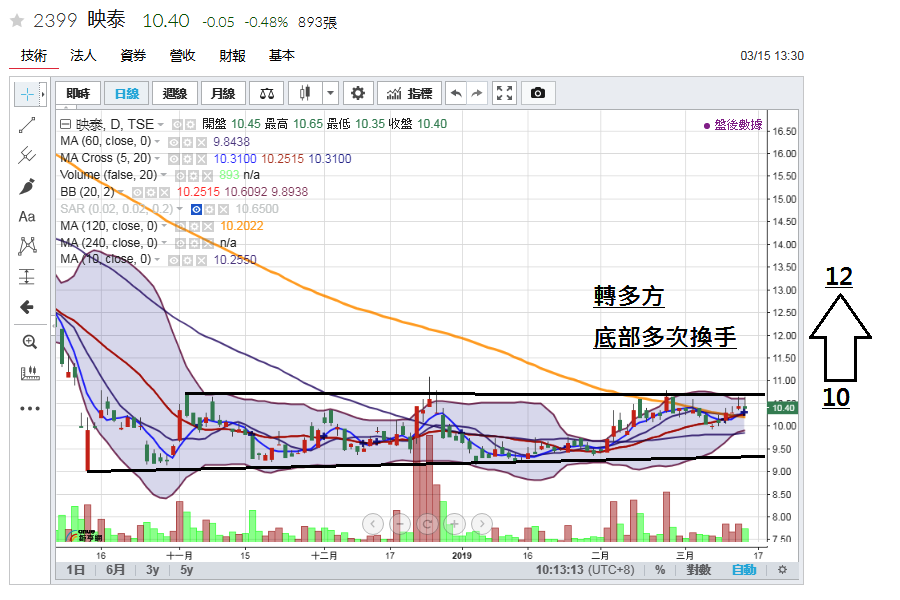
Task: Open dropdown for Volume (false, 20)
Action: (164, 175)
